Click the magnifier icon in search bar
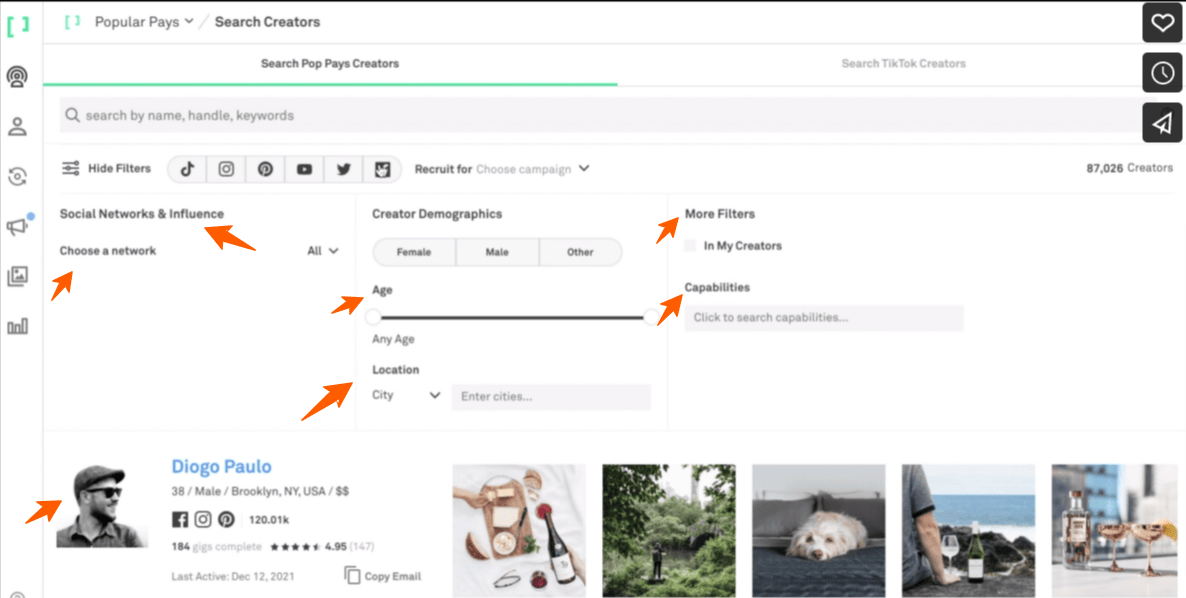The image size is (1186, 598). coord(73,116)
